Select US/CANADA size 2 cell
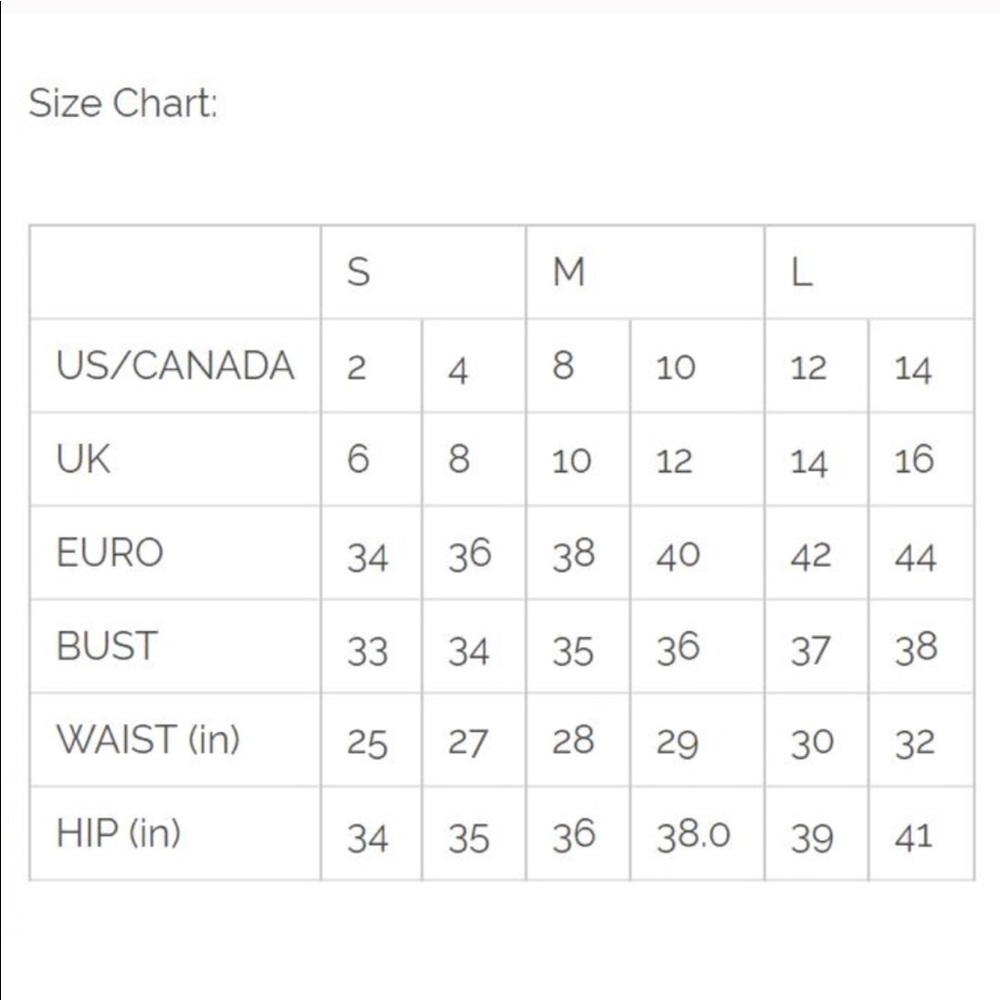This screenshot has height=1000, width=1000. point(357,368)
